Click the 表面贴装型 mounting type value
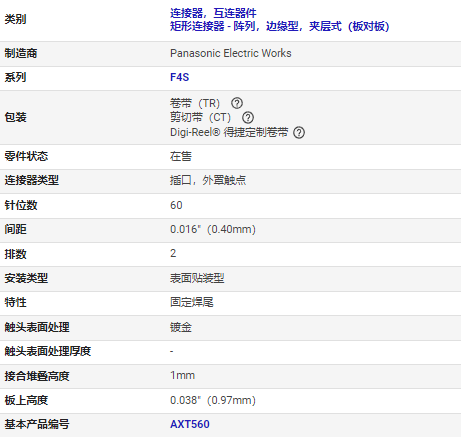 (x=197, y=278)
